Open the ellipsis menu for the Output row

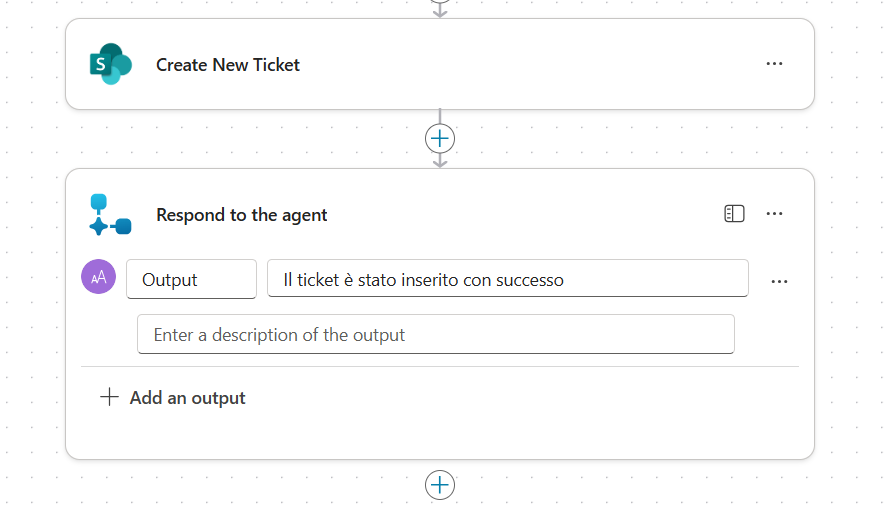[780, 281]
